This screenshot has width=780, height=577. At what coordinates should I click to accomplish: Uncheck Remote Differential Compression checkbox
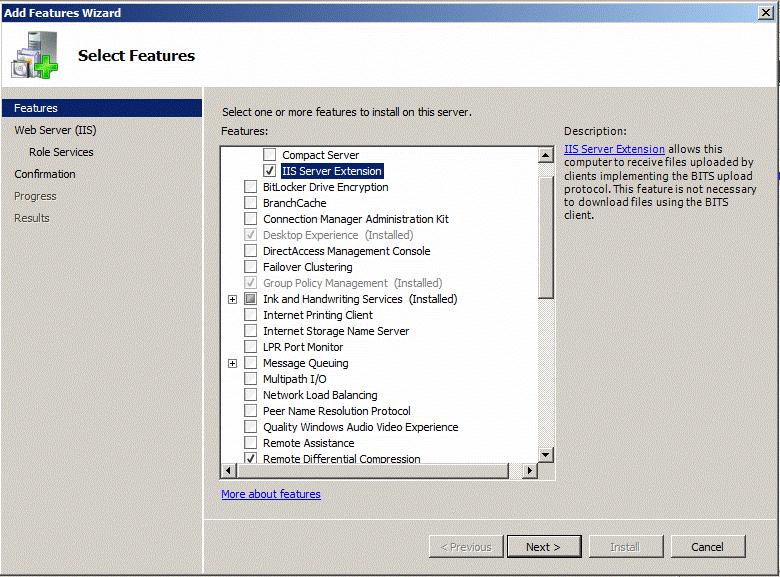(250, 458)
